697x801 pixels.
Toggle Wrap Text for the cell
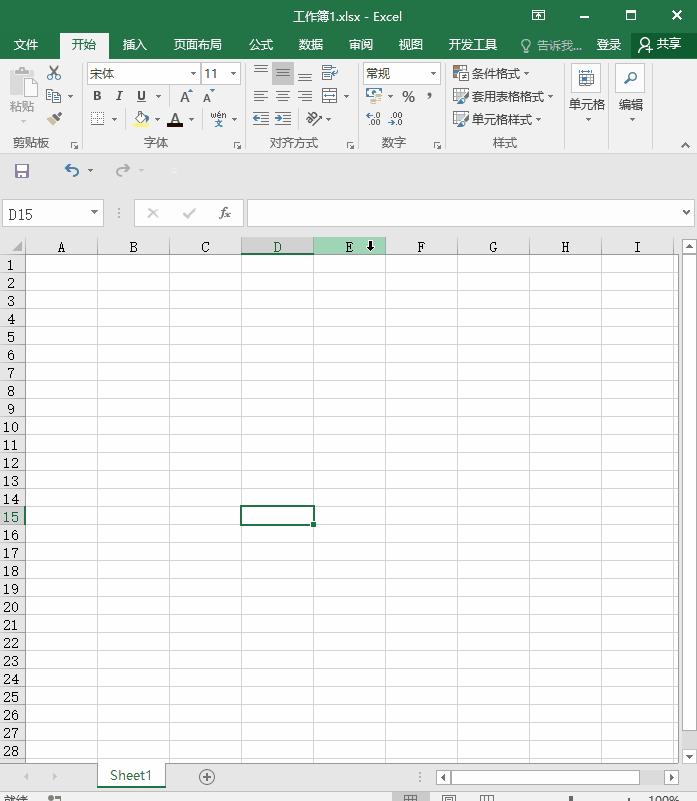[329, 74]
